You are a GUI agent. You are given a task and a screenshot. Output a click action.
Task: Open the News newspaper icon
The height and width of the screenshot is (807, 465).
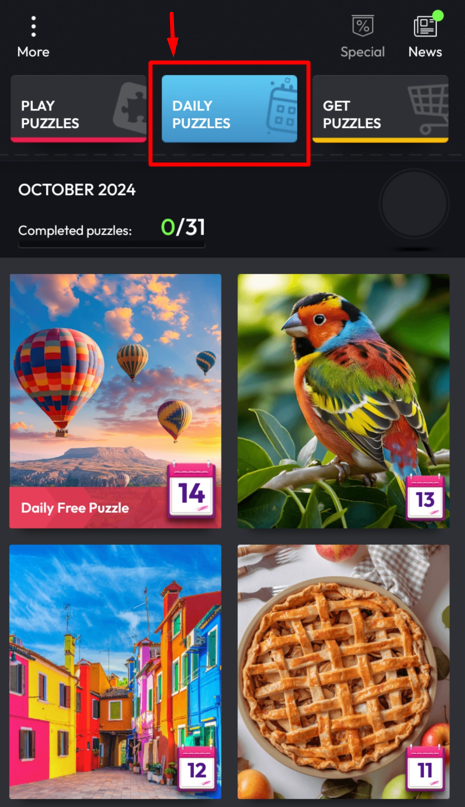click(x=425, y=26)
